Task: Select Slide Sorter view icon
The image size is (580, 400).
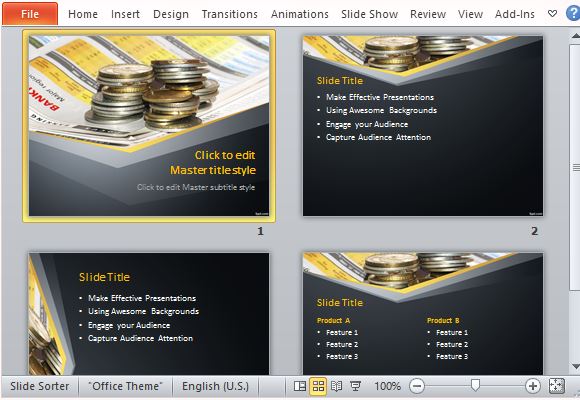Action: [x=318, y=386]
